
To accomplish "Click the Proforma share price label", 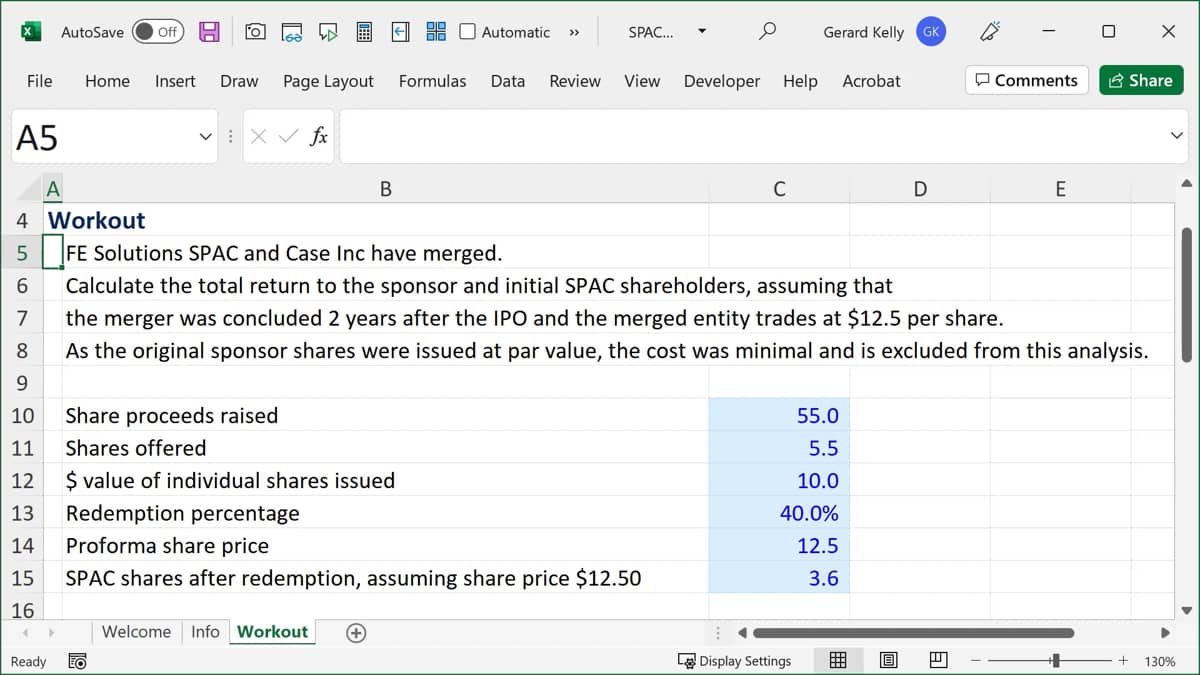I will [167, 545].
